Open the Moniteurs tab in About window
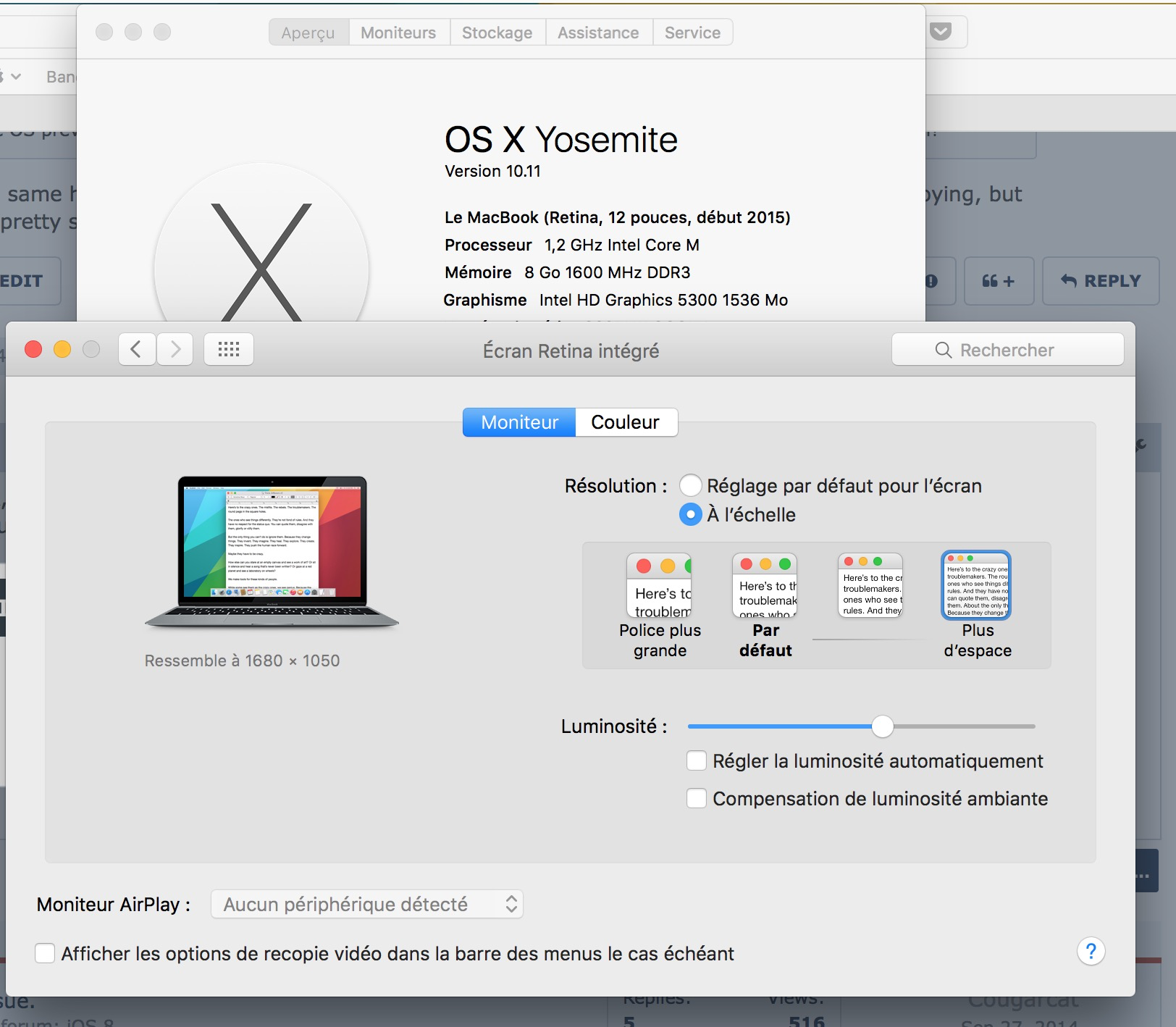Image resolution: width=1176 pixels, height=1027 pixels. (x=399, y=33)
